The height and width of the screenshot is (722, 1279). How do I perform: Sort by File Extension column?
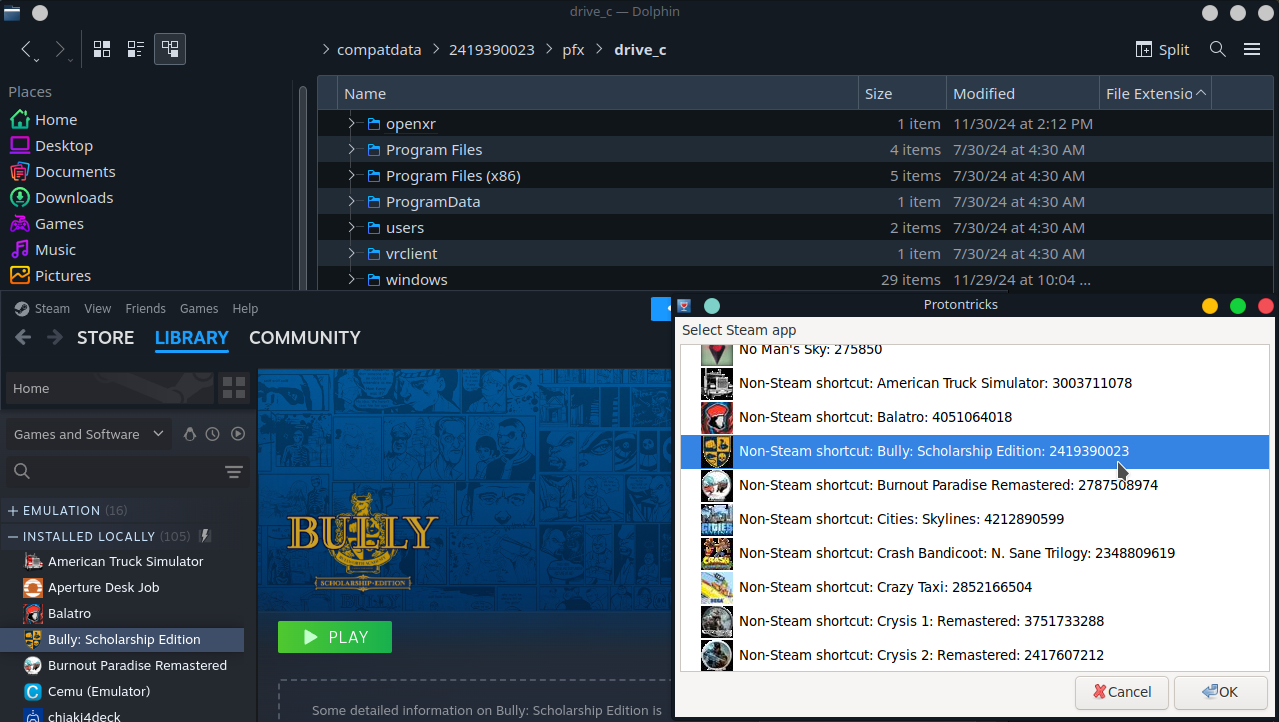(x=1154, y=93)
